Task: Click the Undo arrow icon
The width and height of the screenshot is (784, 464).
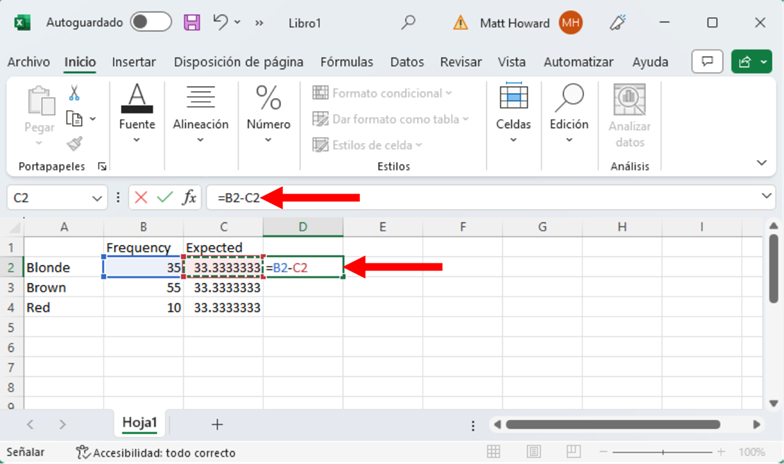Action: [222, 21]
